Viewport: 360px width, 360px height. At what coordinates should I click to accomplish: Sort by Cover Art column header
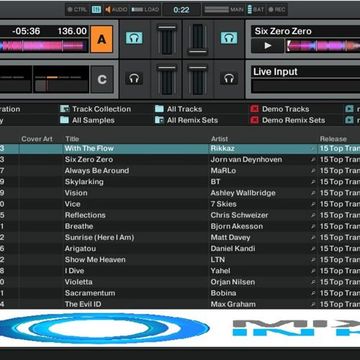pyautogui.click(x=37, y=139)
